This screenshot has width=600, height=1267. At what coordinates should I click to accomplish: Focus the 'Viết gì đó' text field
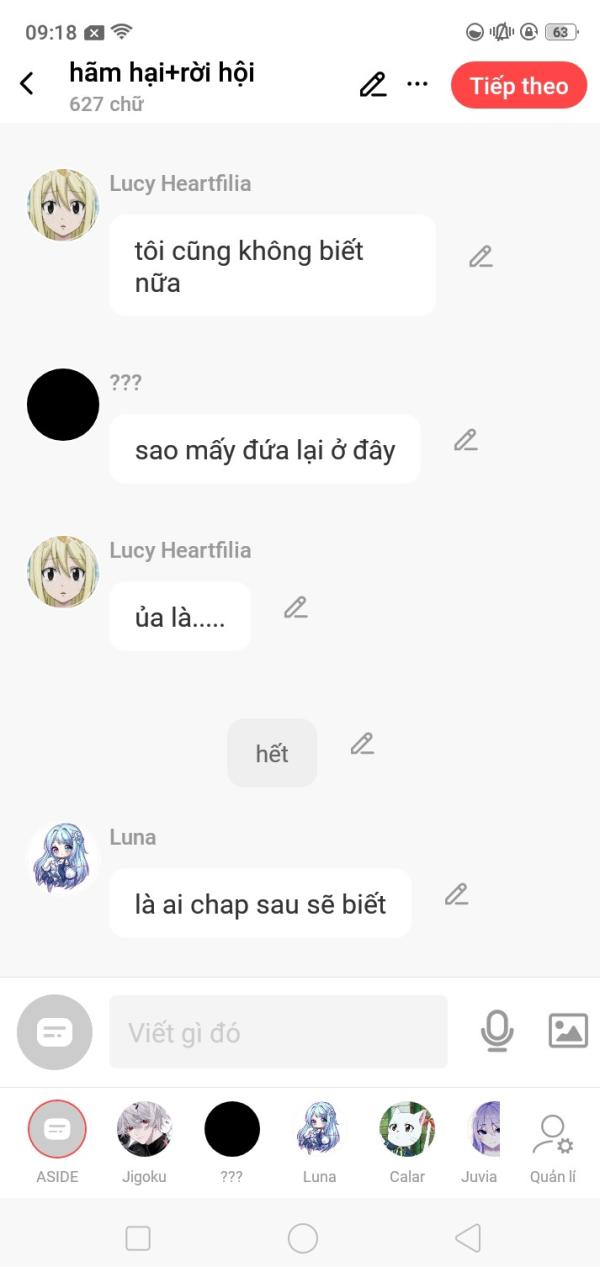point(278,1032)
